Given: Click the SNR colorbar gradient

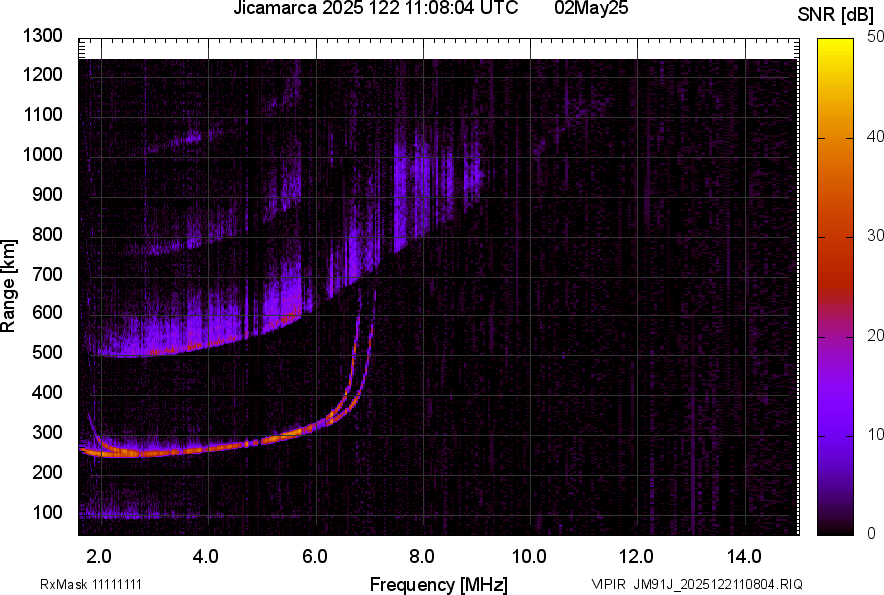Looking at the screenshot, I should point(836,287).
